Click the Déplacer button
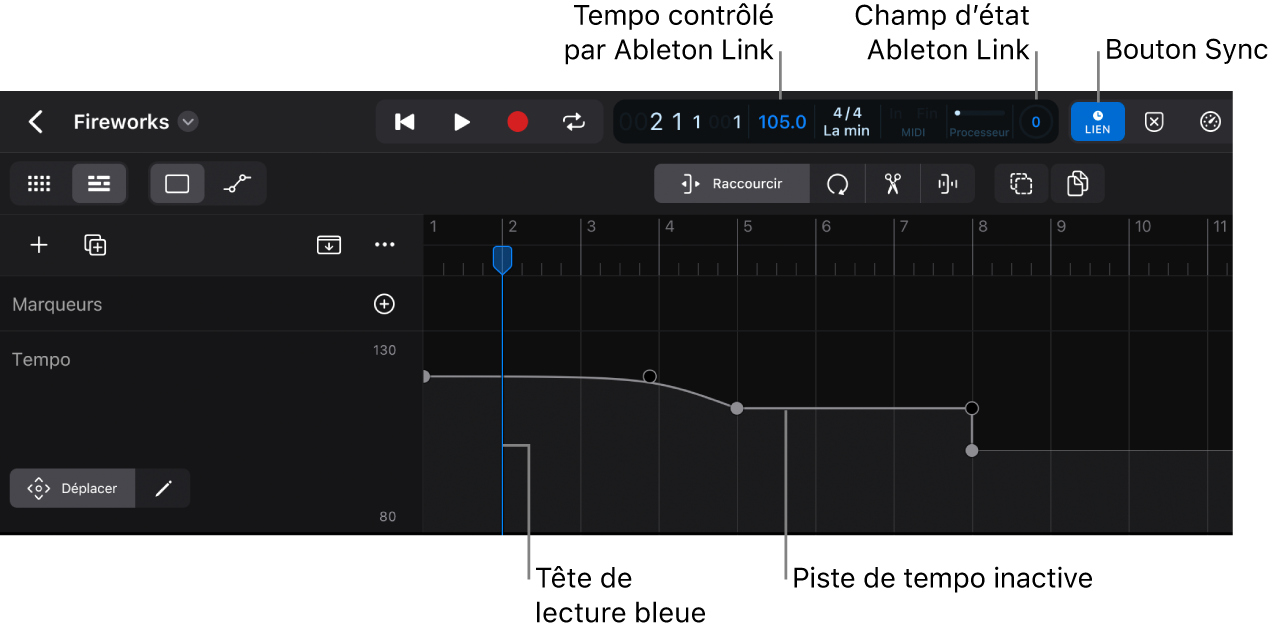The height and width of the screenshot is (628, 1269). click(72, 488)
